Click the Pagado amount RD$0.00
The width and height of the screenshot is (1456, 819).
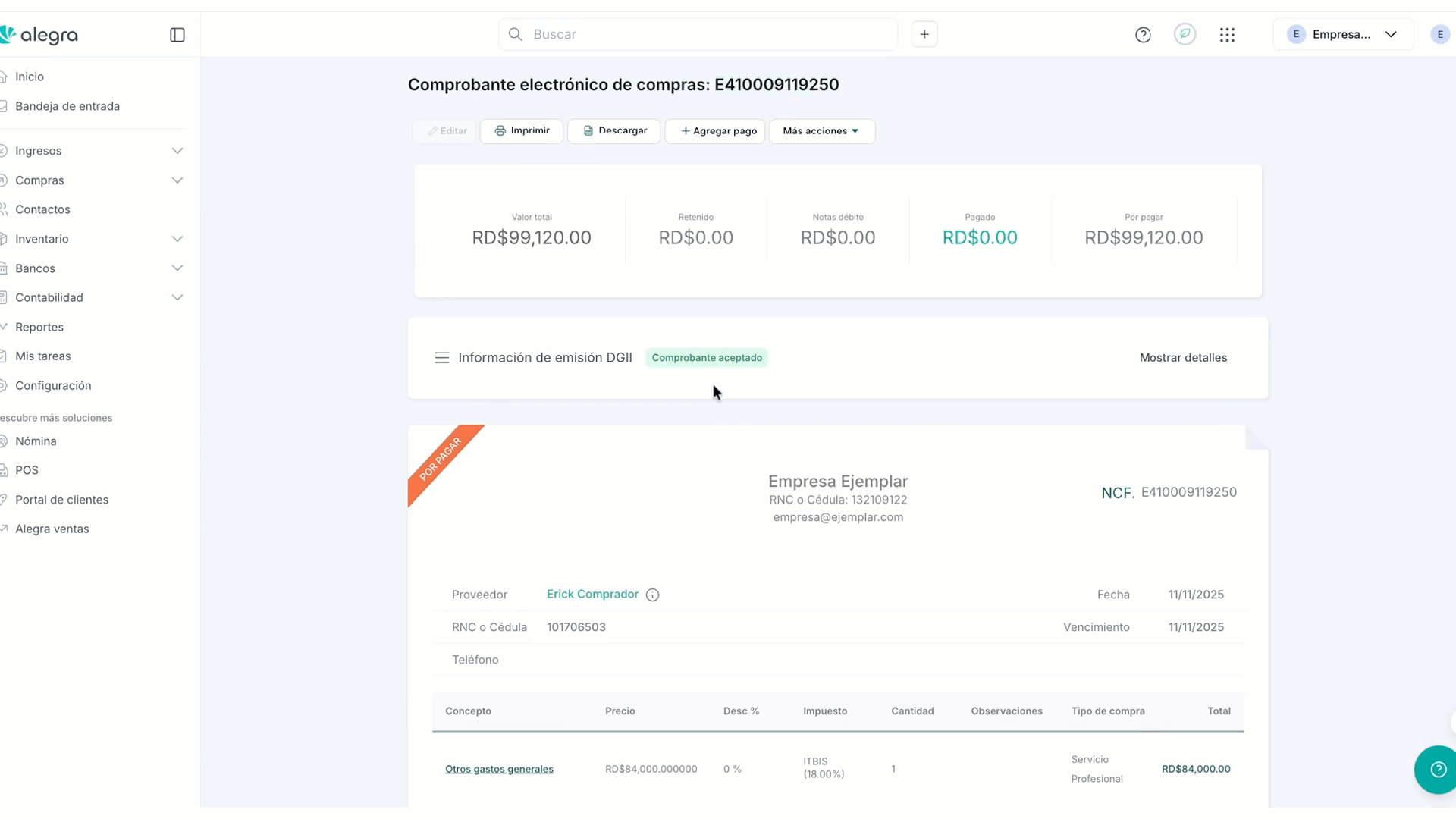pyautogui.click(x=980, y=238)
